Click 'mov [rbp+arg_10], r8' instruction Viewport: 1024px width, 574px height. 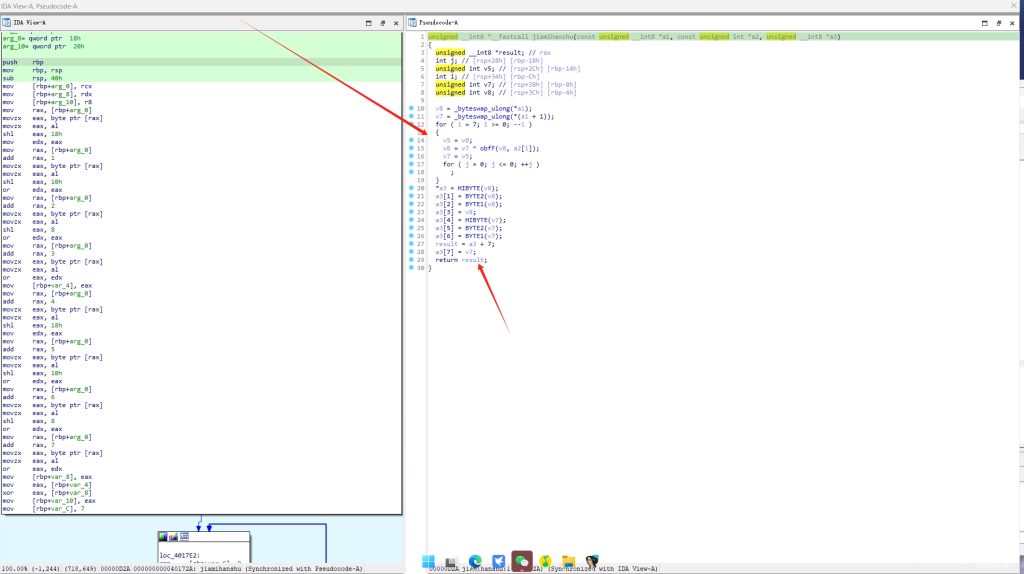[x=49, y=103]
